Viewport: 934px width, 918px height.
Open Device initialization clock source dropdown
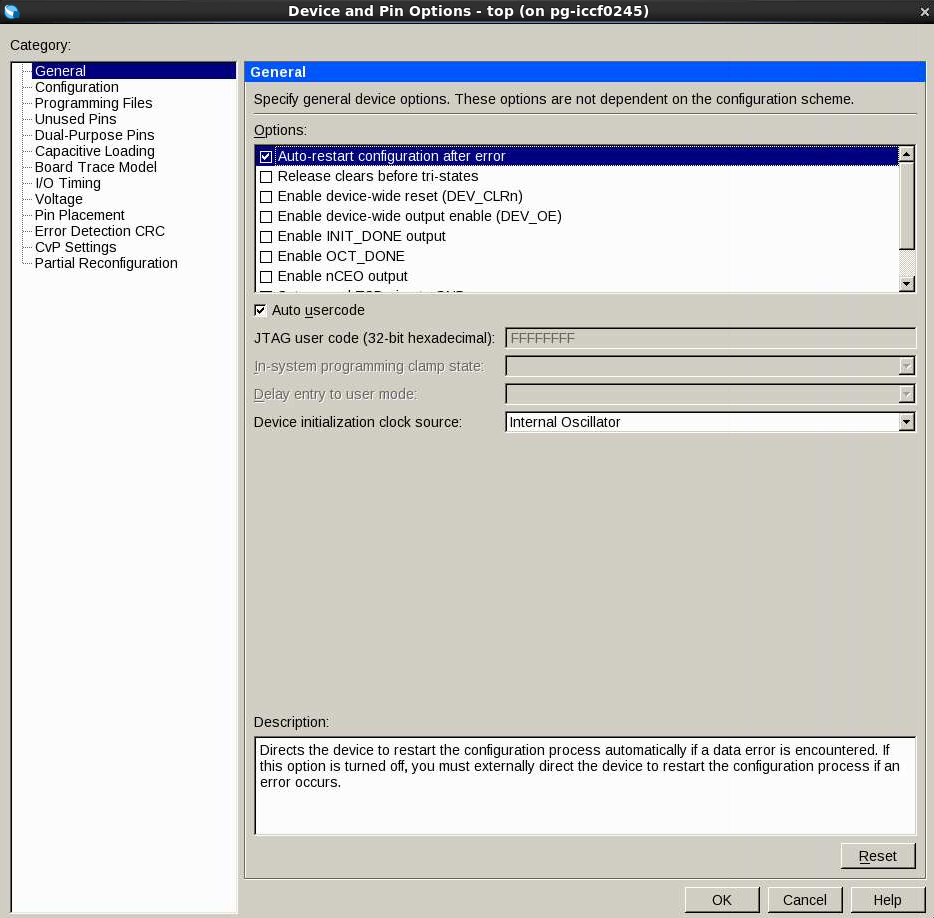pos(710,422)
